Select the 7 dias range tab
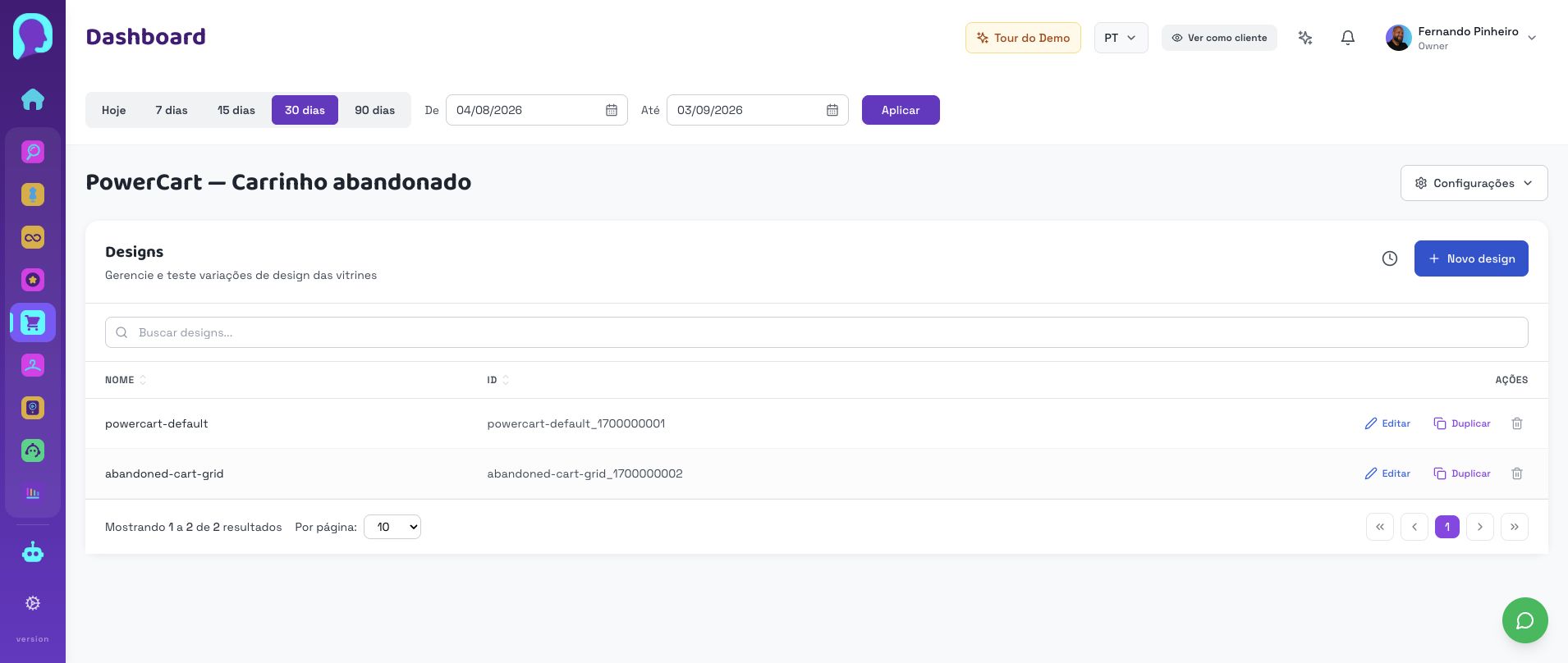Image resolution: width=1568 pixels, height=663 pixels. tap(172, 110)
